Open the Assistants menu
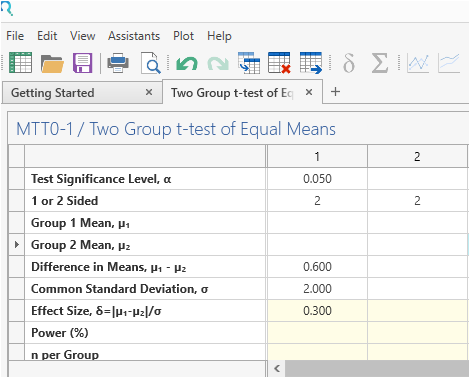Image resolution: width=470 pixels, height=378 pixels. pos(134,36)
